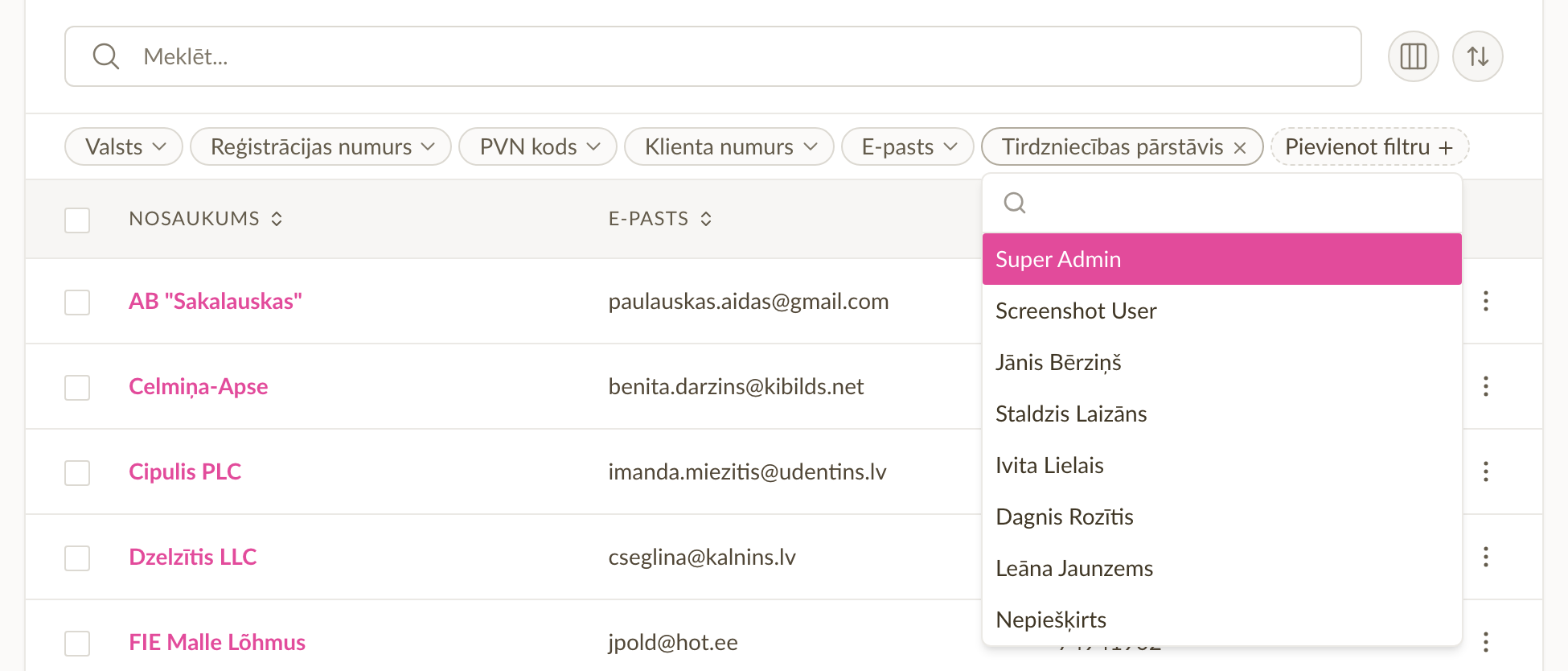Remove the Tirdzniecības pārstāvis filter with X
This screenshot has height=671, width=1568.
(x=1240, y=148)
